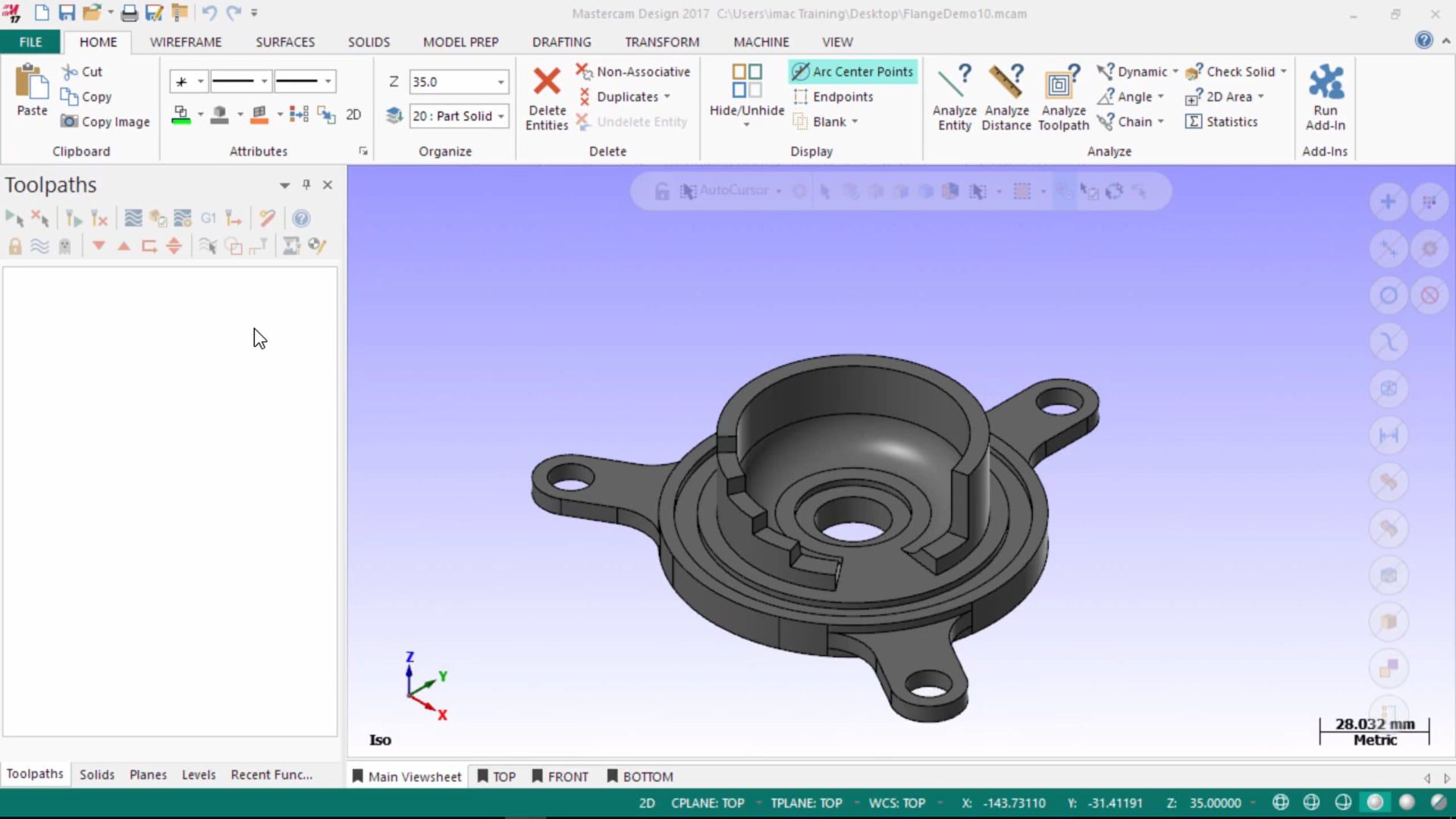Click the Help question mark at top right
This screenshot has height=819, width=1456.
tap(1423, 40)
